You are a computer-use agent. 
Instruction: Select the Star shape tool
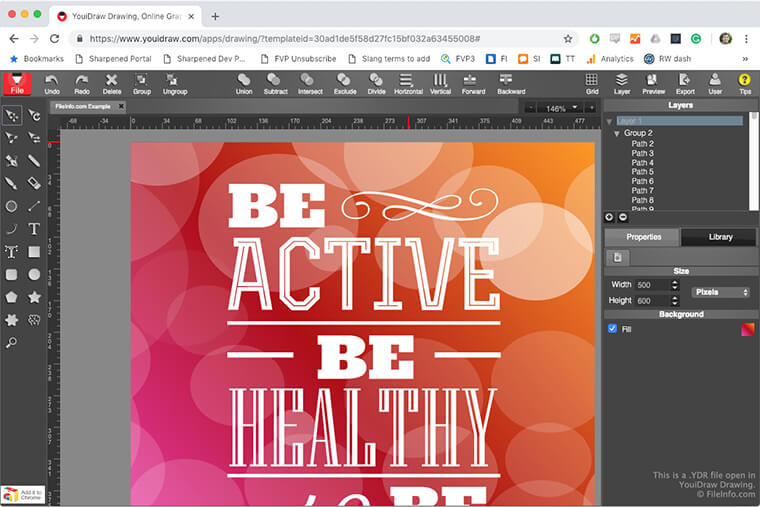click(x=34, y=297)
